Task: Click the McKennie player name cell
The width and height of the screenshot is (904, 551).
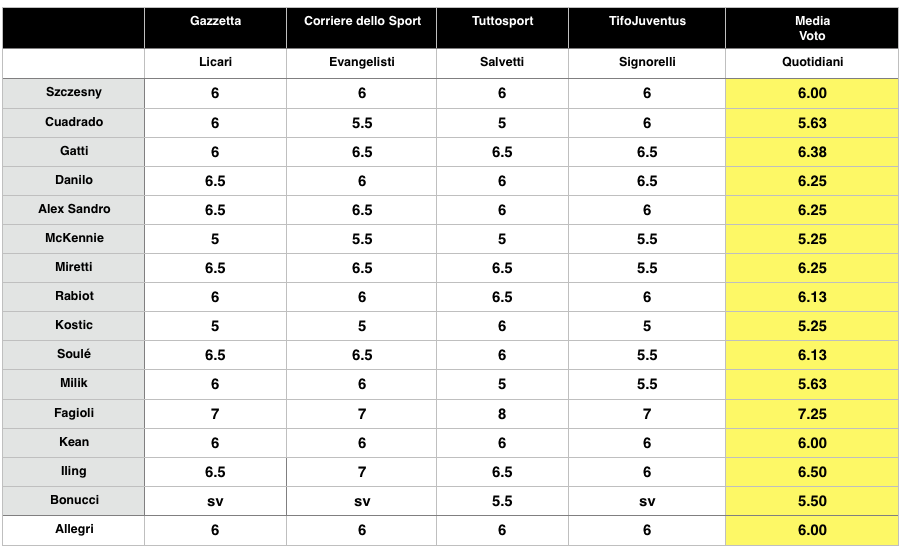Action: (x=74, y=238)
